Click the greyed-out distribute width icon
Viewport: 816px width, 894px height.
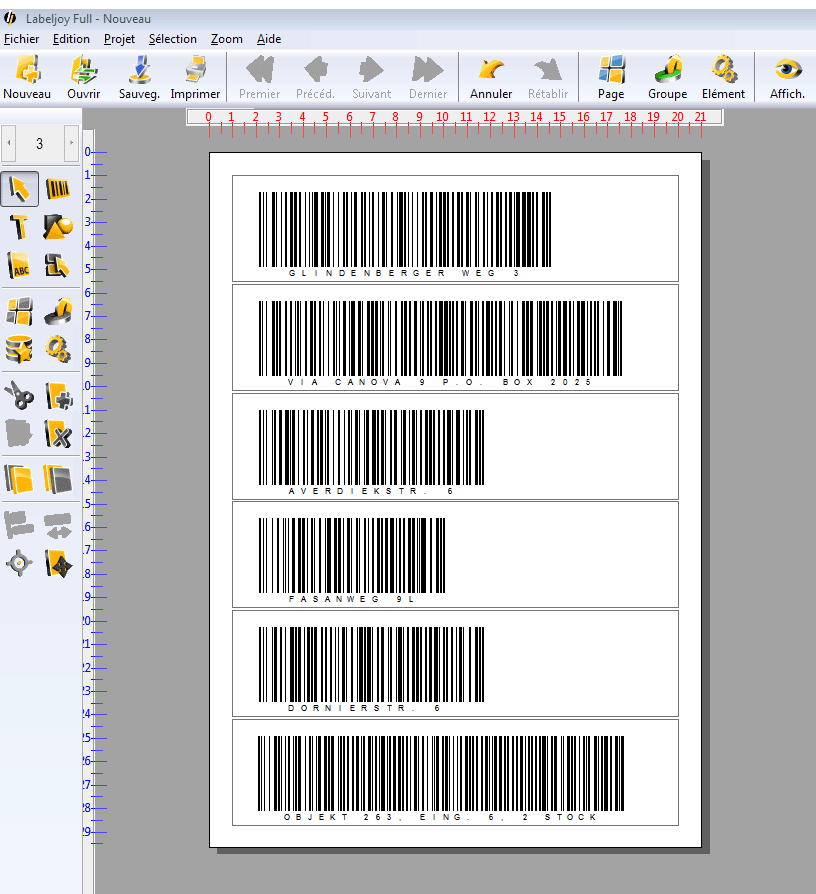58,525
